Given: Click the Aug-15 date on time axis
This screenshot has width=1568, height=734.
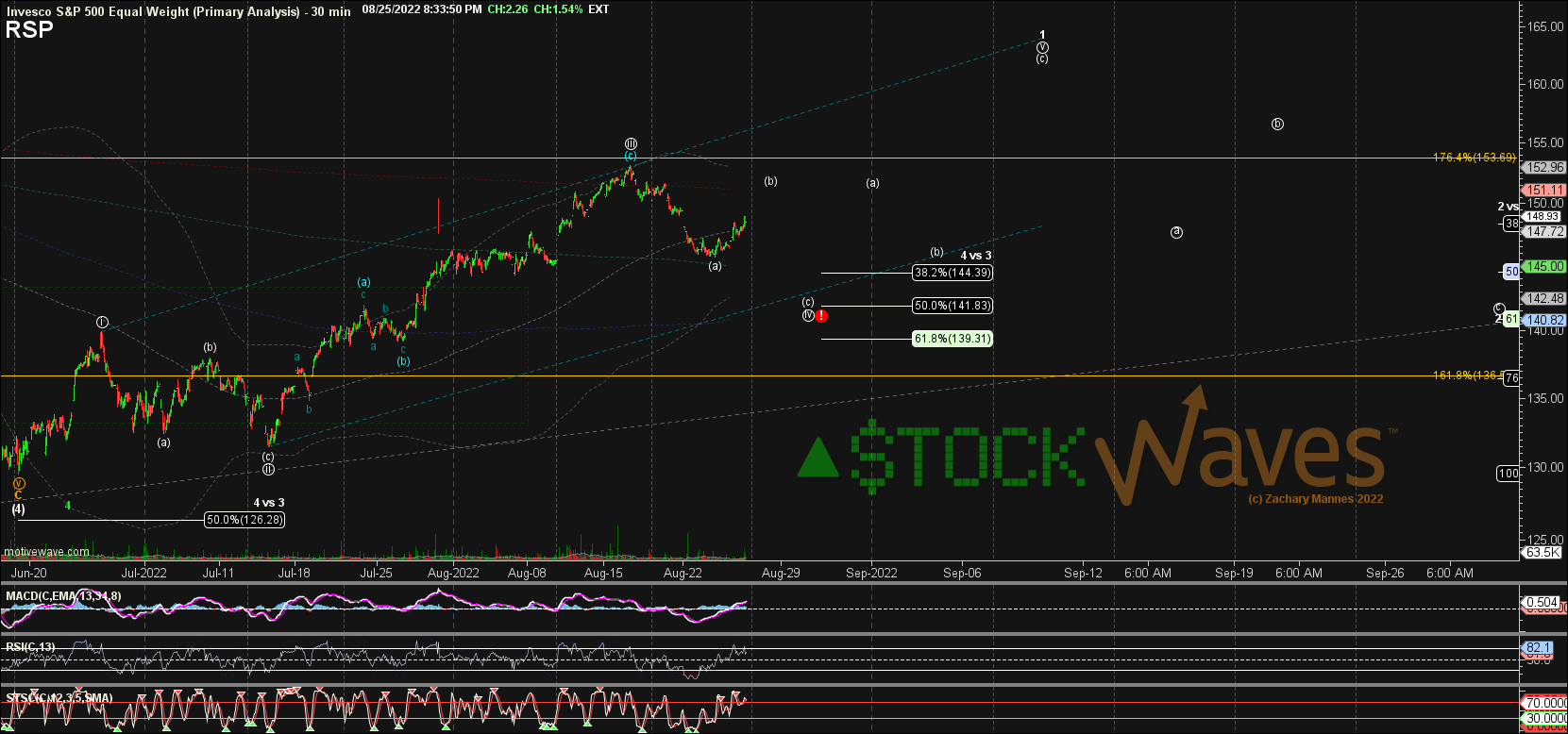Looking at the screenshot, I should 603,573.
